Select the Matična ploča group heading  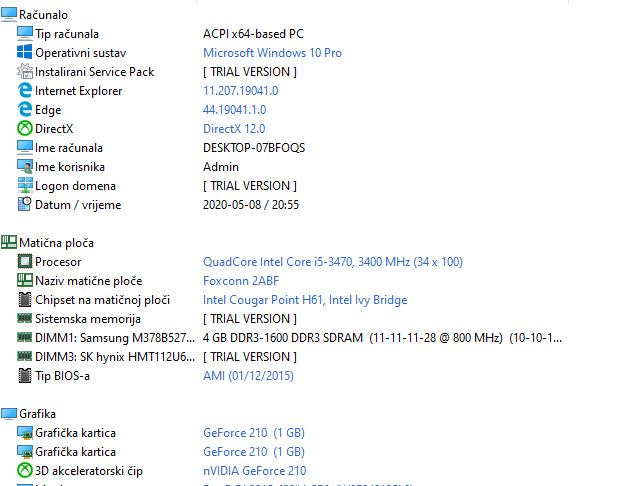click(x=56, y=243)
